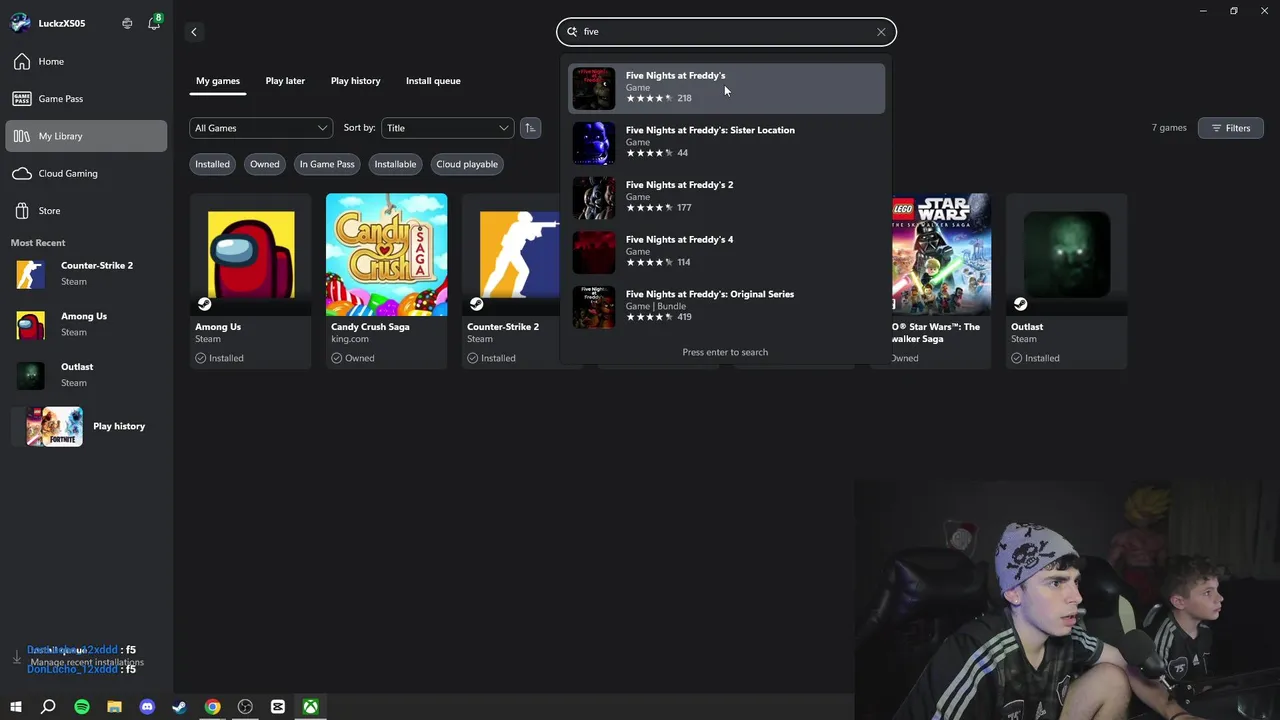Toggle the Owned filter chip
The height and width of the screenshot is (720, 1280).
click(x=265, y=164)
